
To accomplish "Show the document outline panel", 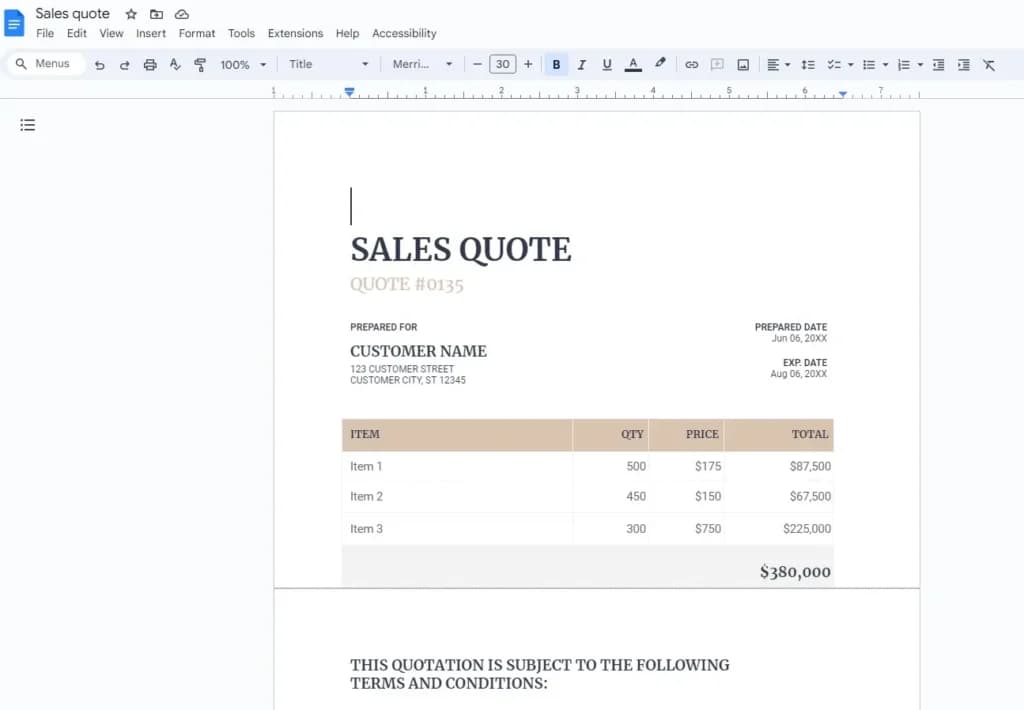I will point(27,125).
